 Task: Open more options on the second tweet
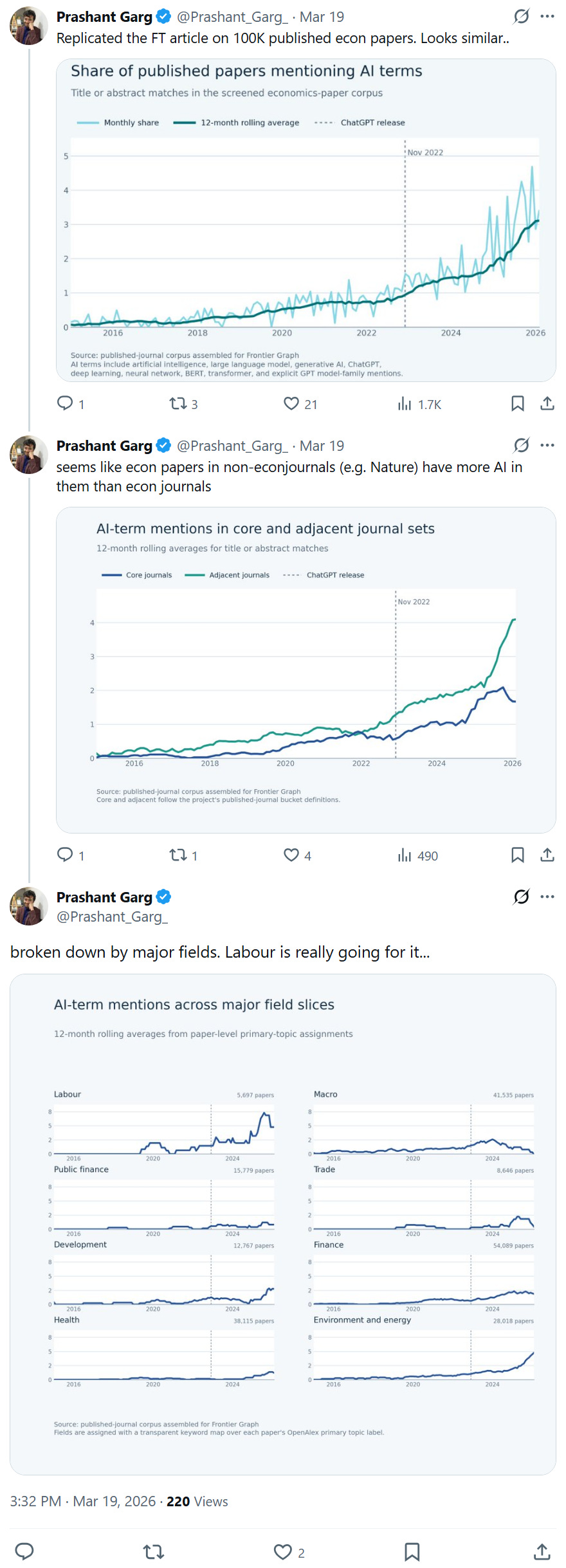click(x=547, y=445)
